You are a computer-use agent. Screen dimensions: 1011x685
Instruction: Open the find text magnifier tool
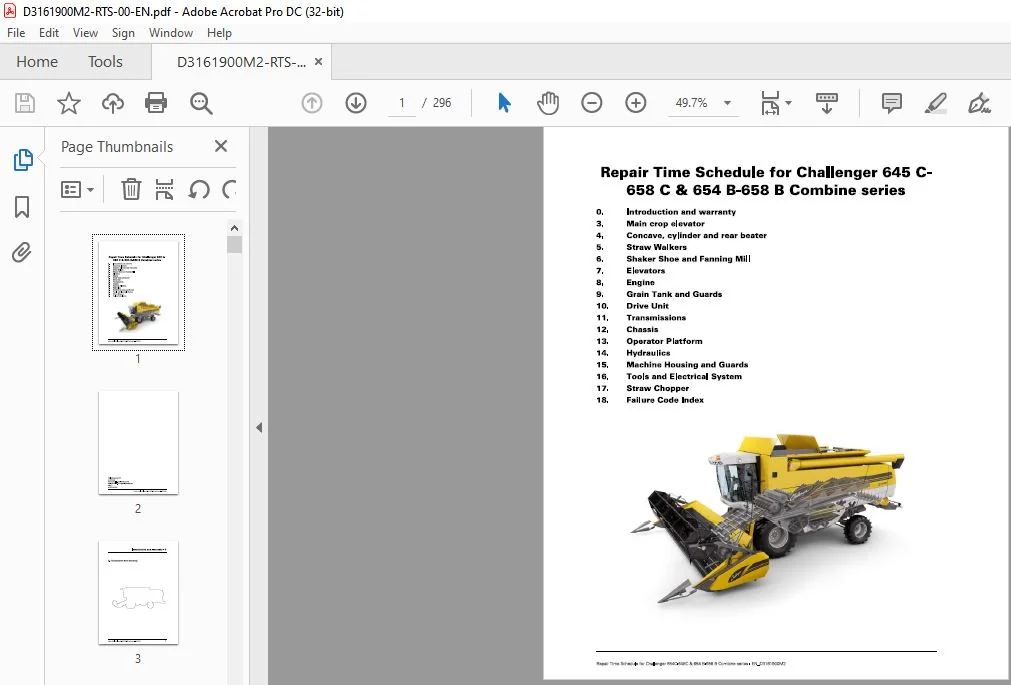[x=201, y=103]
